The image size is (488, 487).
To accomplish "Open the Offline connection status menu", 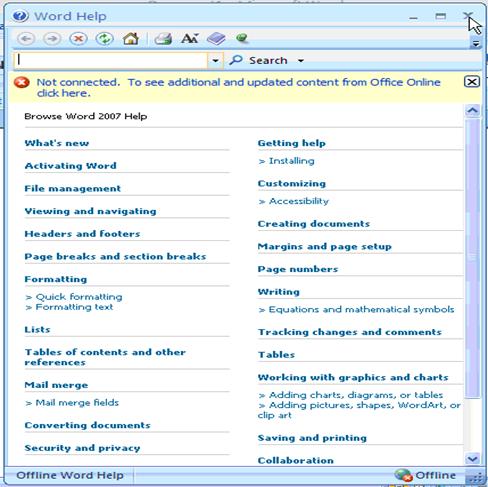I will pyautogui.click(x=425, y=475).
